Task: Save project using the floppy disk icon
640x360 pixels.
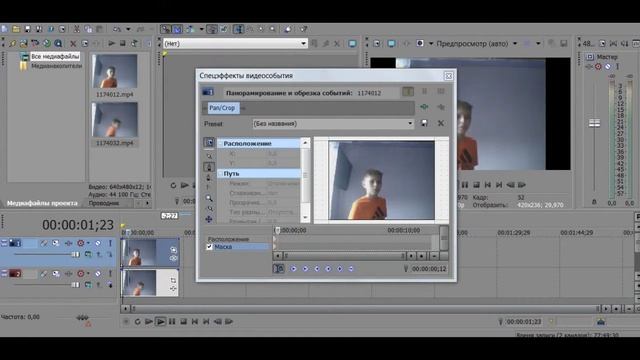Action: tap(27, 29)
